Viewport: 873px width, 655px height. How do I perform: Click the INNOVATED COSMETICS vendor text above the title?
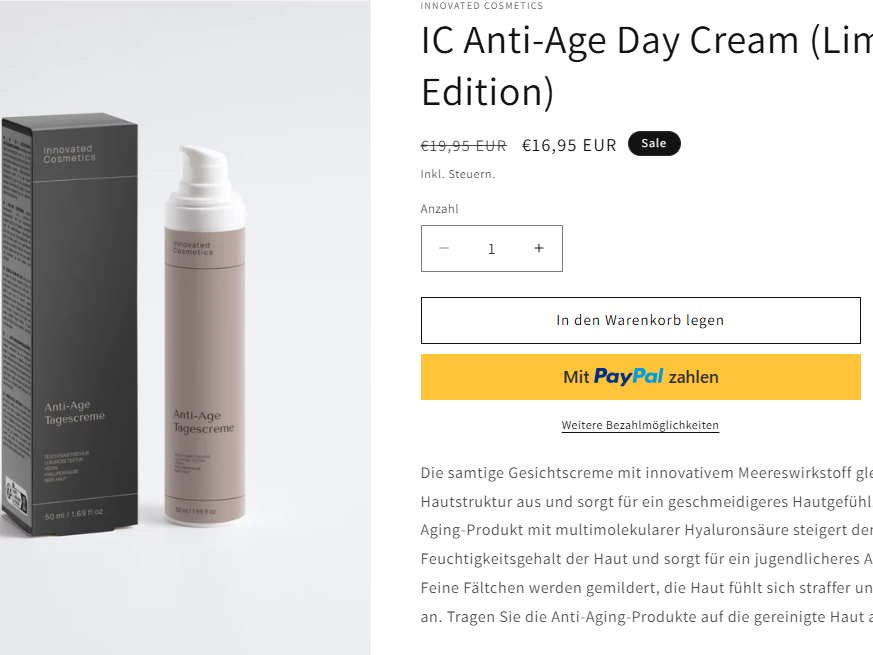click(x=482, y=6)
